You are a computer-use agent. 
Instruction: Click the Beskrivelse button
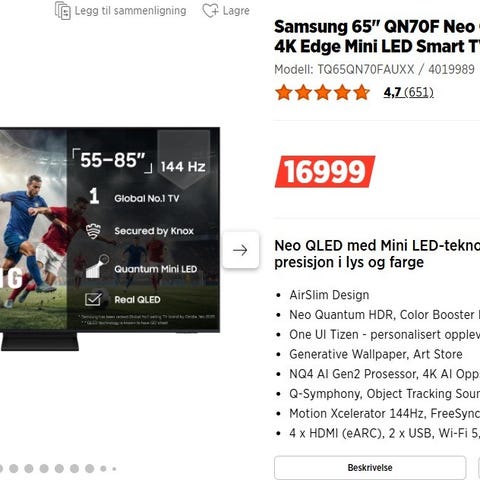pyautogui.click(x=370, y=467)
